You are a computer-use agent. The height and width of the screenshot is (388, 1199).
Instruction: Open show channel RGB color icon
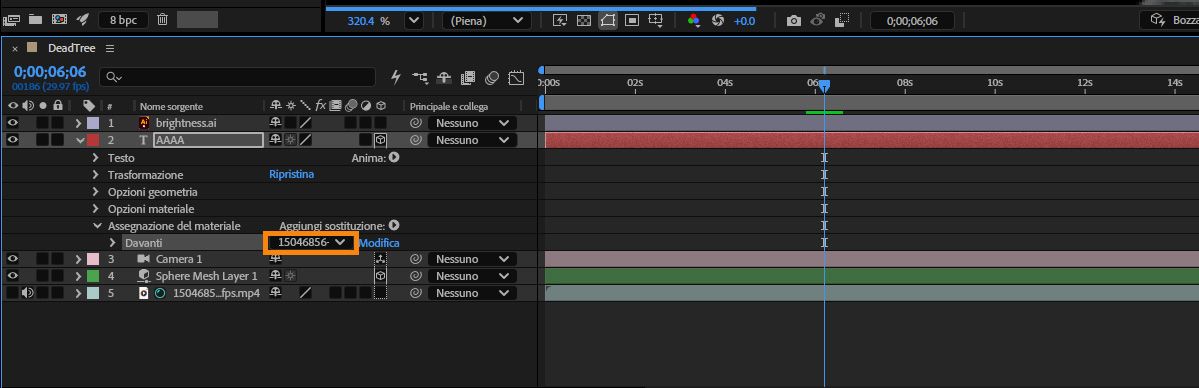tap(694, 21)
